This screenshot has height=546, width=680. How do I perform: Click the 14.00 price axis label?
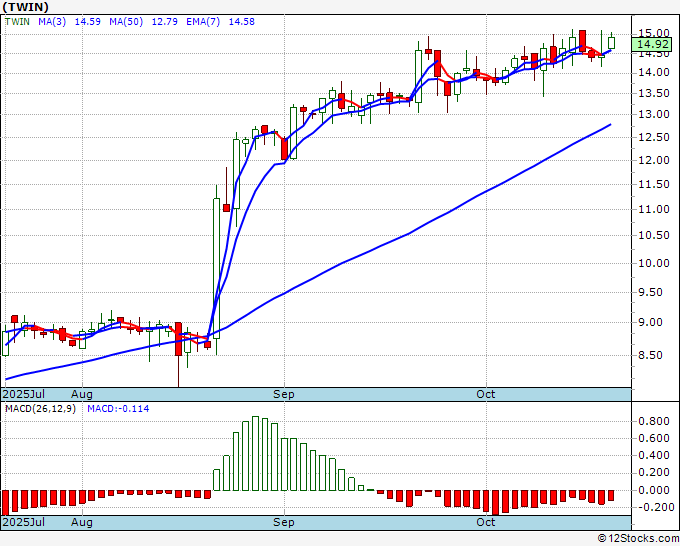pyautogui.click(x=654, y=72)
